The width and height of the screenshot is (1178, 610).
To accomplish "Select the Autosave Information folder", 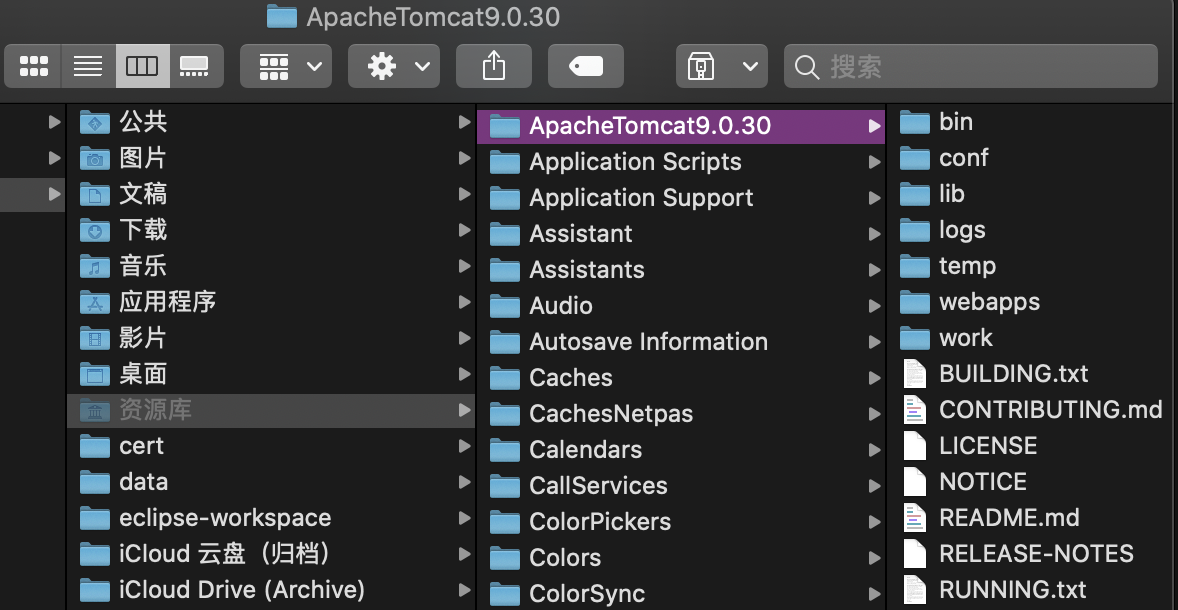I will [681, 342].
